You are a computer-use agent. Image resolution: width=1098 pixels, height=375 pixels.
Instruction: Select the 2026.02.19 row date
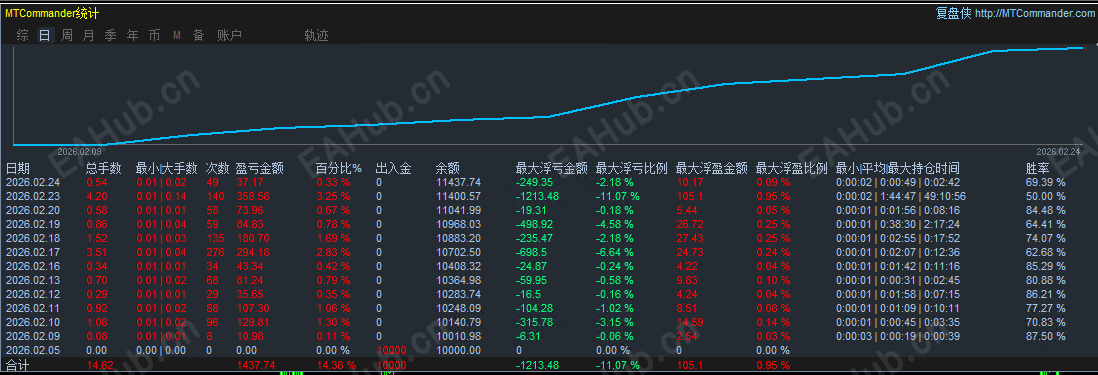tap(33, 224)
